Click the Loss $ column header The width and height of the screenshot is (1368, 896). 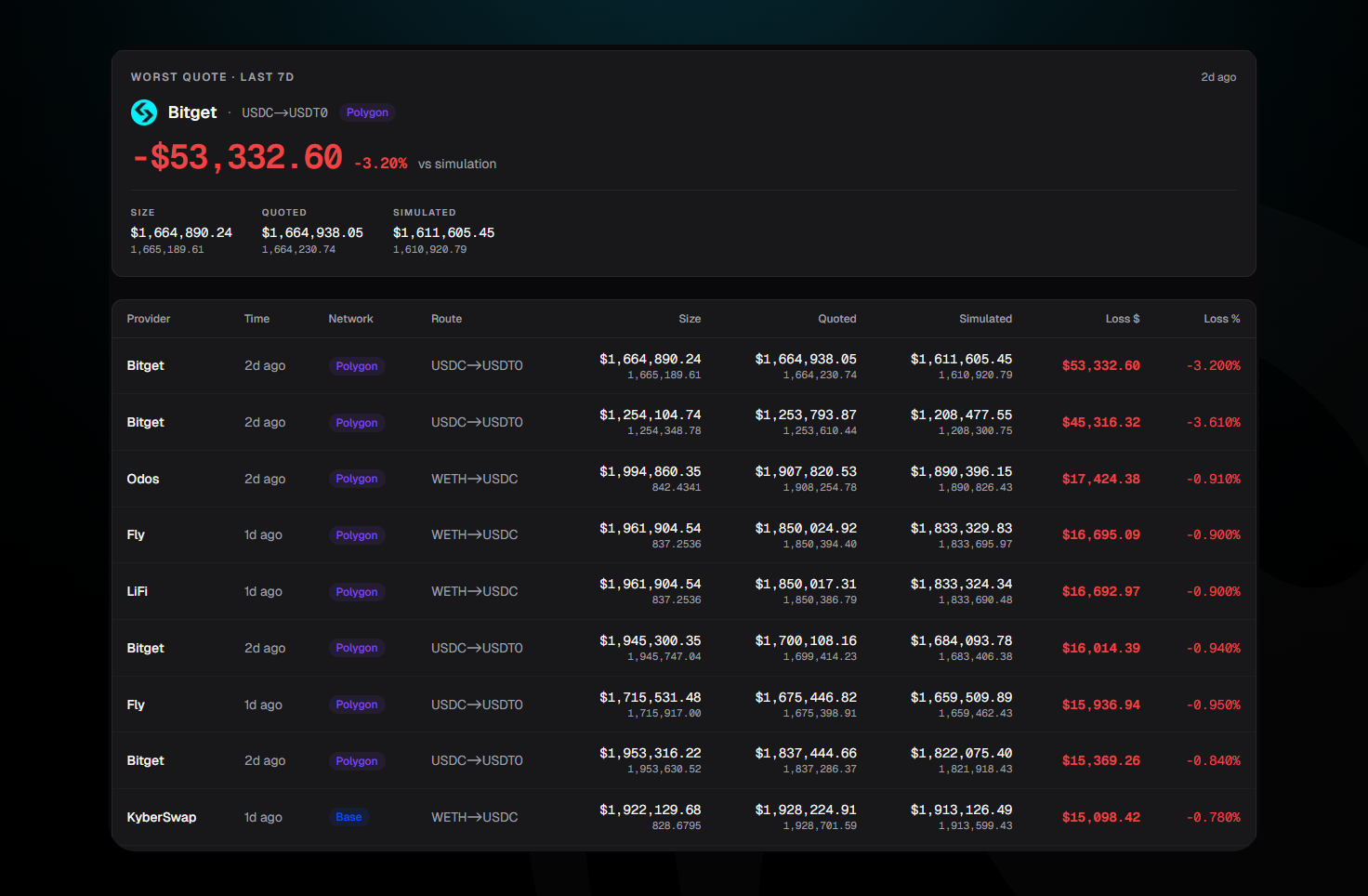coord(1123,319)
